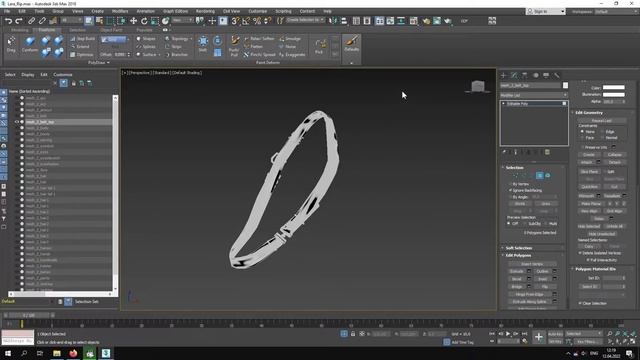Toggle By Angle checkbox in Selection

(510, 197)
